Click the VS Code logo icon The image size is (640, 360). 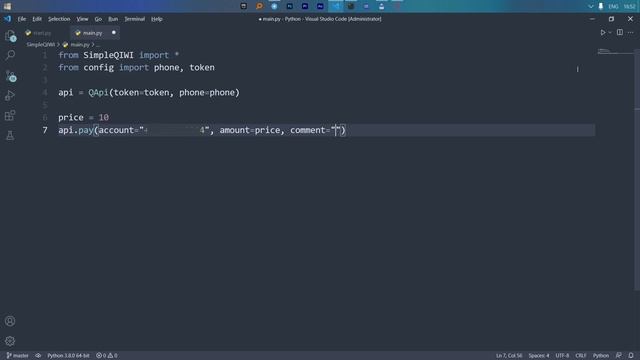pyautogui.click(x=7, y=19)
